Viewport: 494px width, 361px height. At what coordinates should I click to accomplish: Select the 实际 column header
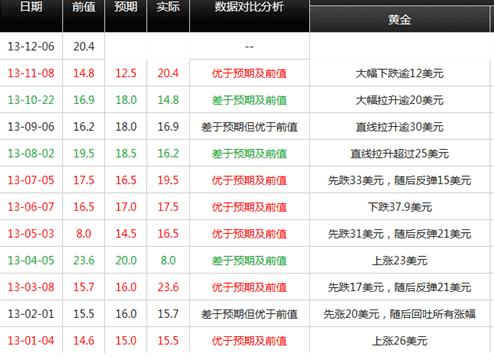(x=168, y=7)
